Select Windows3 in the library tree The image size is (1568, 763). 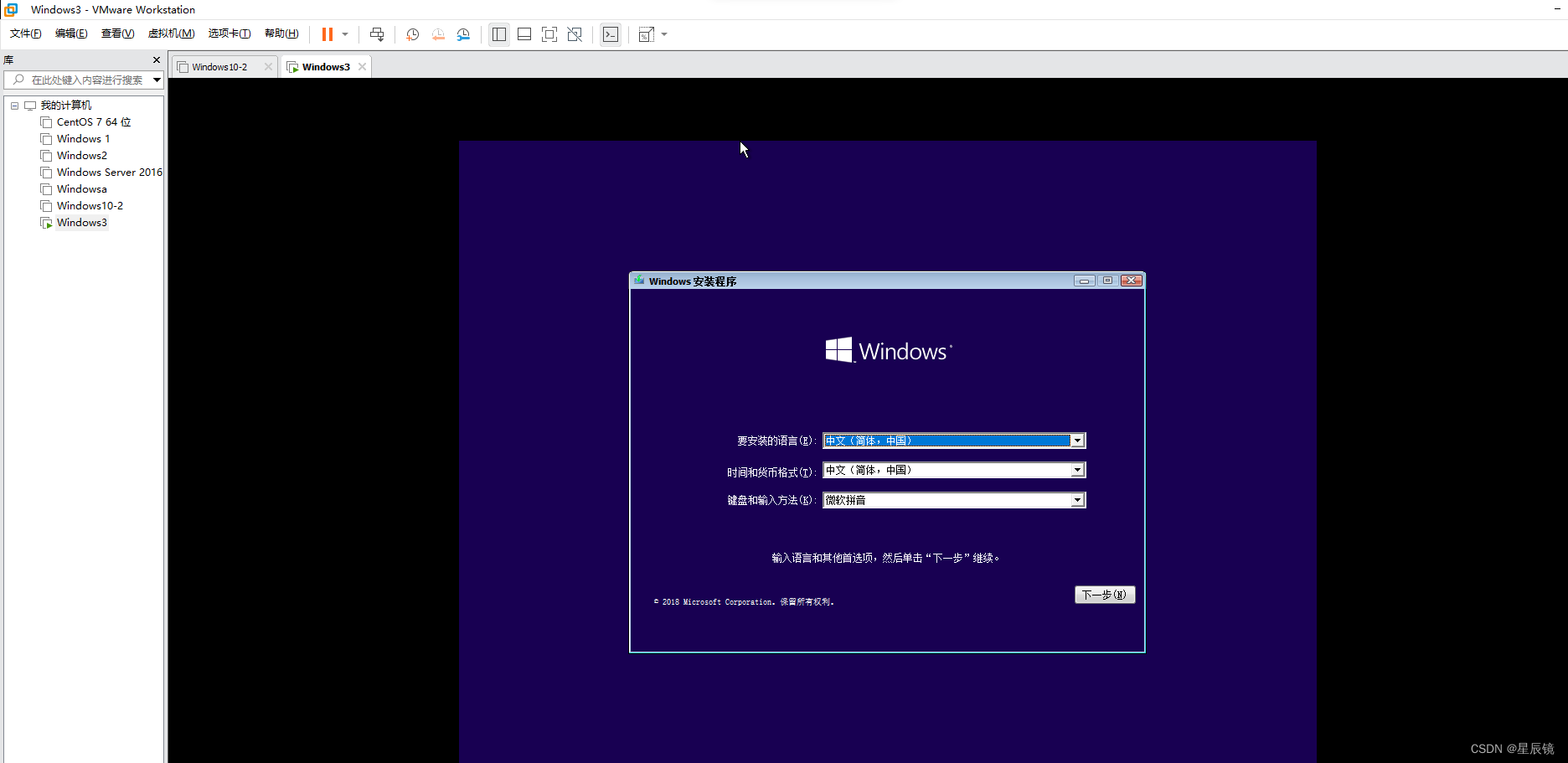(x=82, y=223)
